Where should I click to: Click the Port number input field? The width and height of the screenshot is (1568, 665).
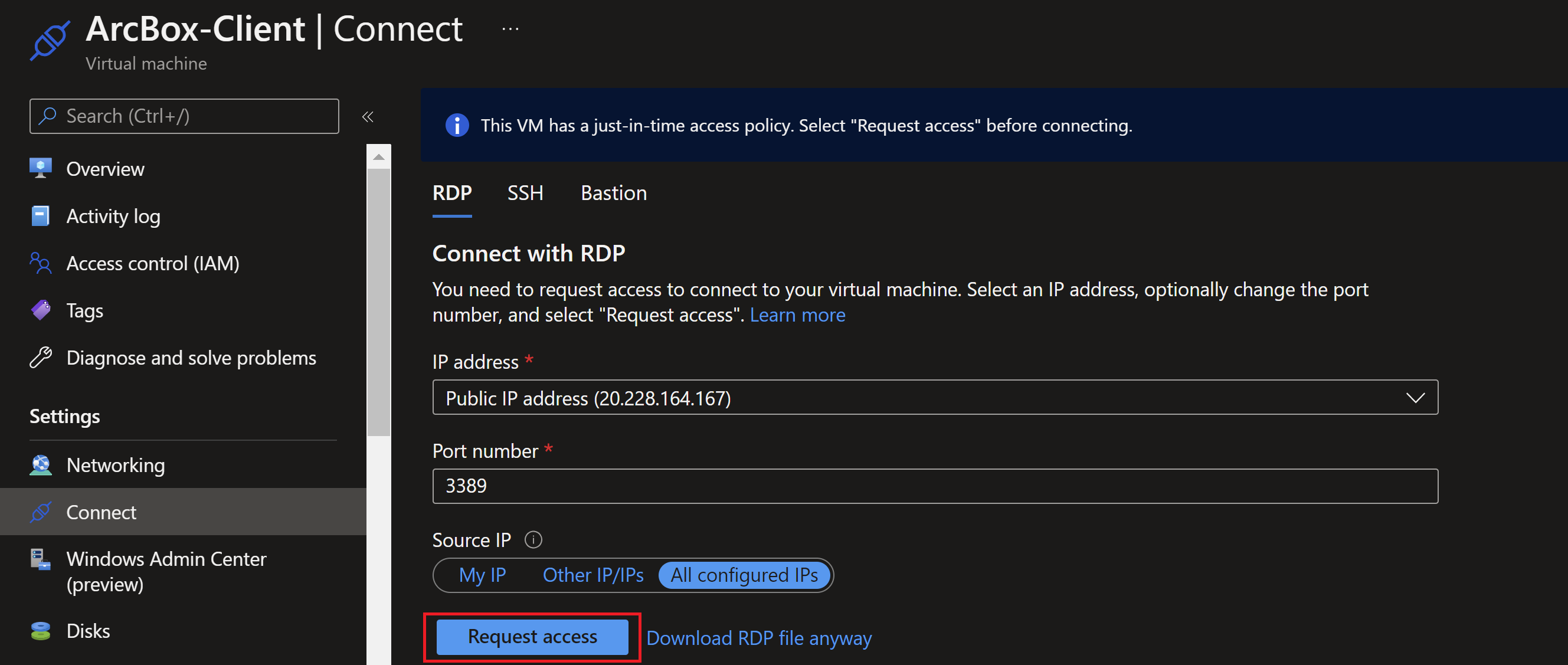click(x=934, y=486)
